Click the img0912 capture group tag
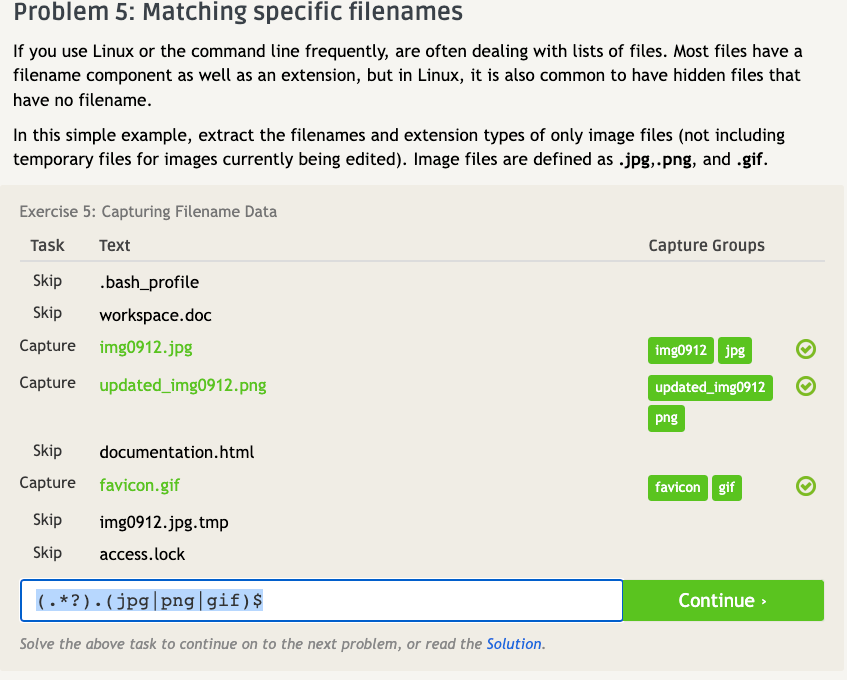The height and width of the screenshot is (680, 847). tap(680, 350)
